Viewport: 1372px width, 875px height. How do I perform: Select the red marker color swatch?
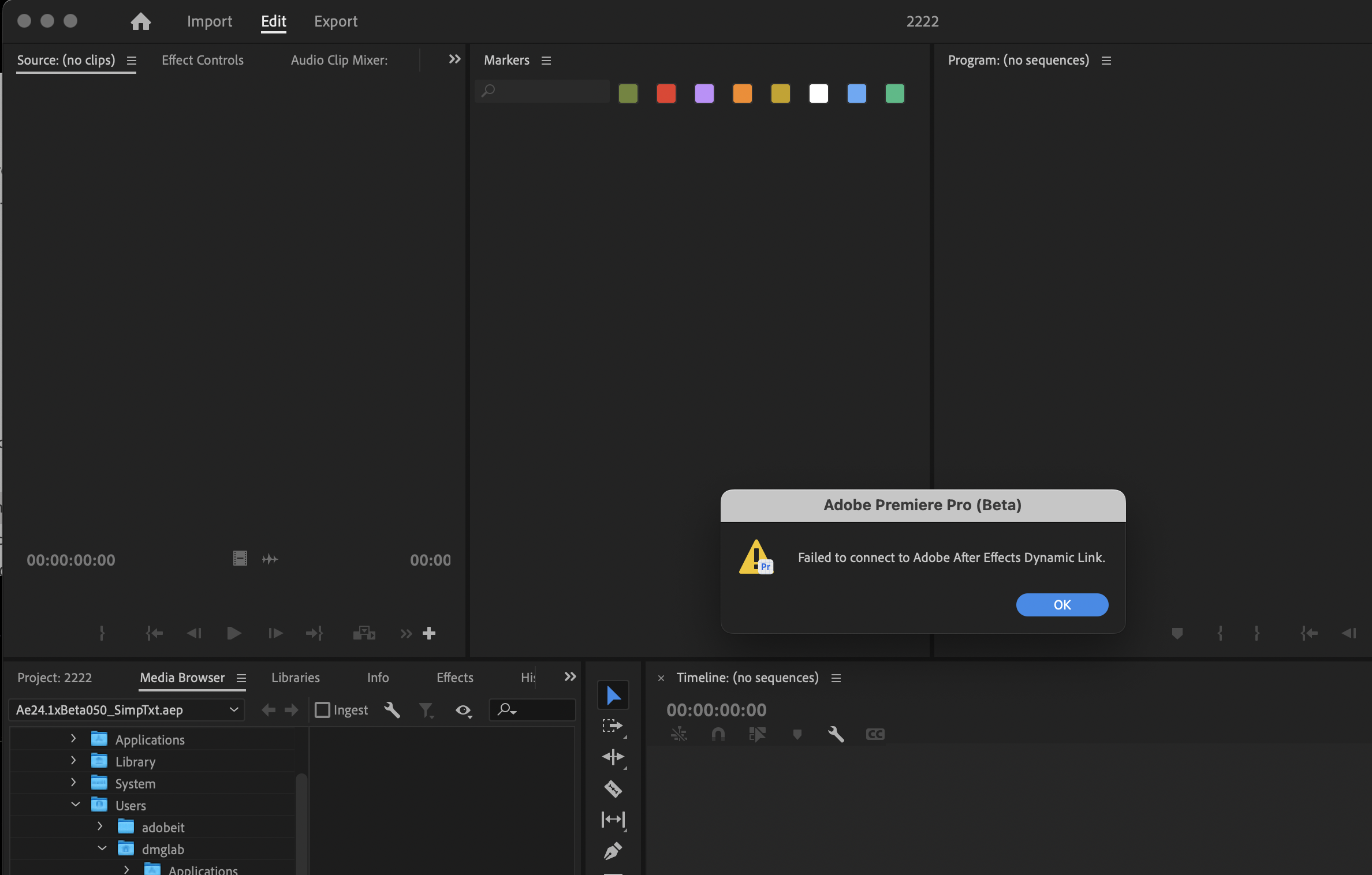click(666, 94)
